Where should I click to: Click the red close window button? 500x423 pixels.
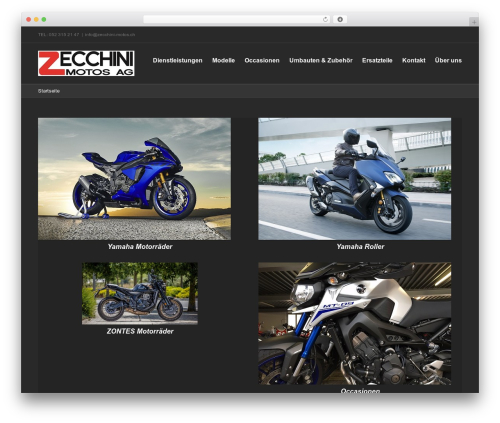pyautogui.click(x=29, y=20)
